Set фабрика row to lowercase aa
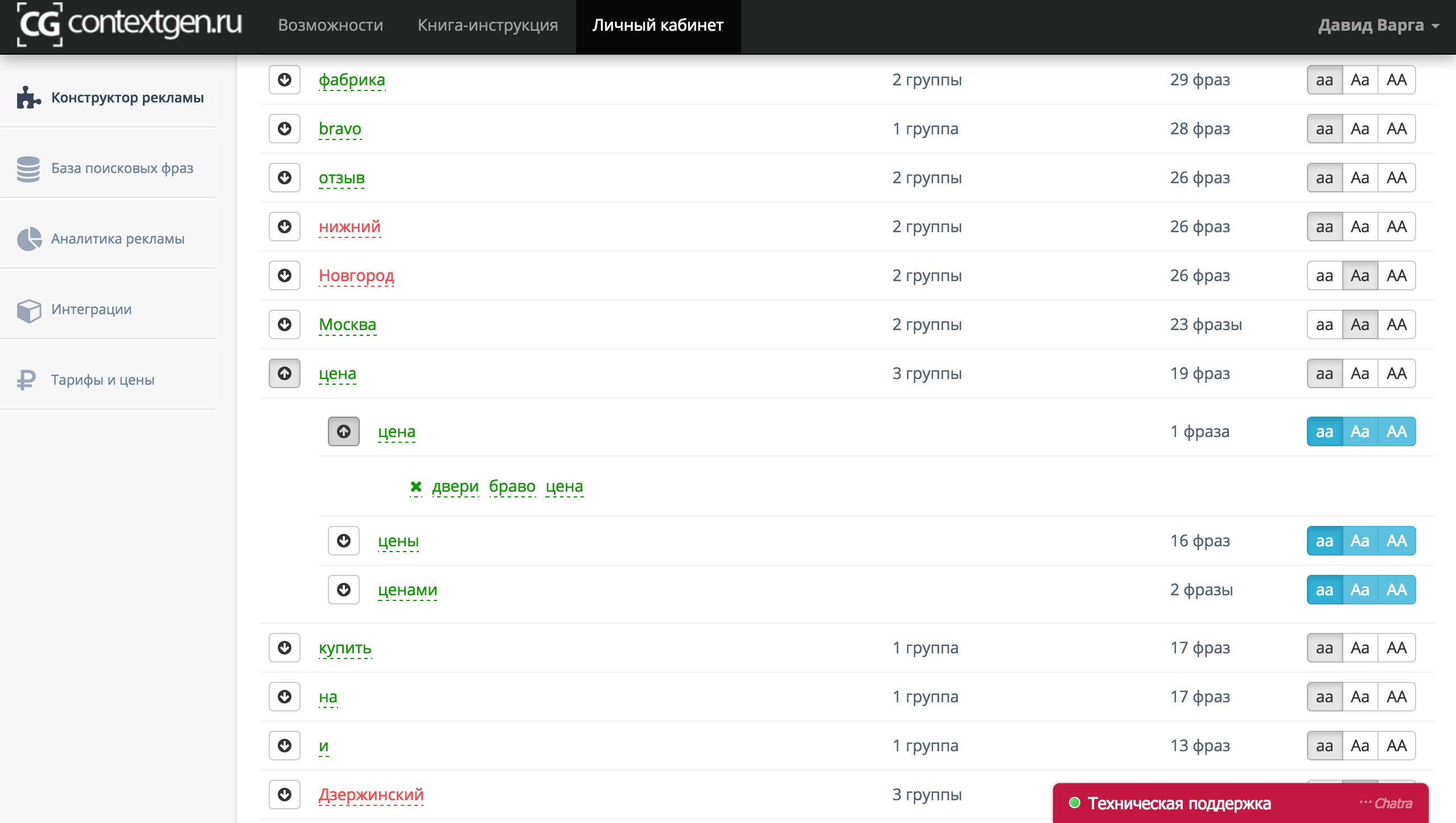The width and height of the screenshot is (1456, 823). click(x=1325, y=80)
